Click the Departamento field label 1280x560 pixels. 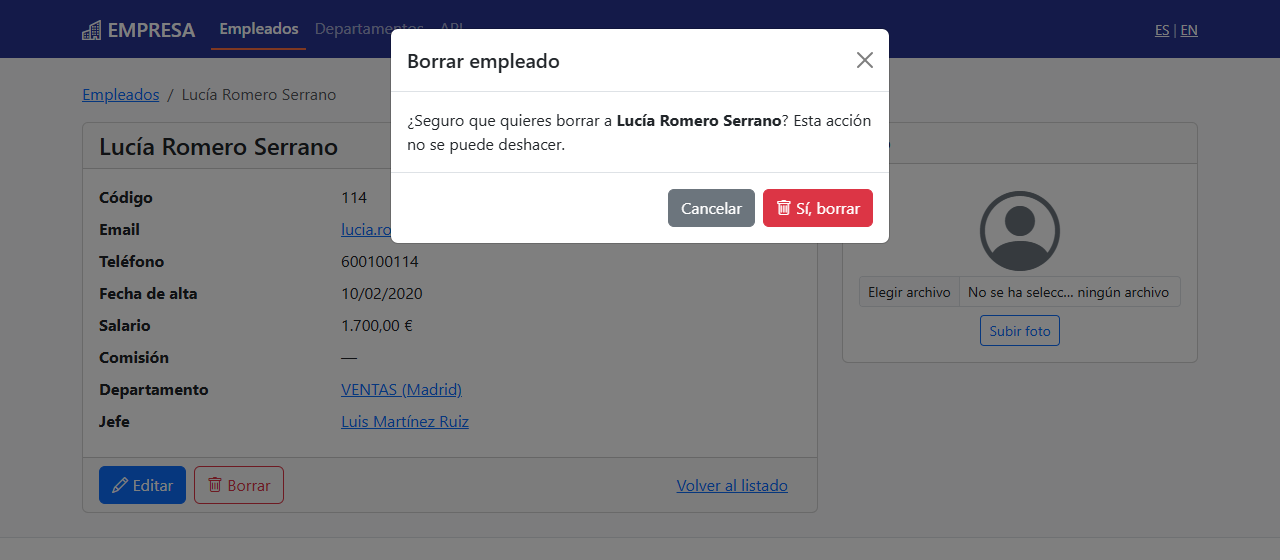pos(154,390)
